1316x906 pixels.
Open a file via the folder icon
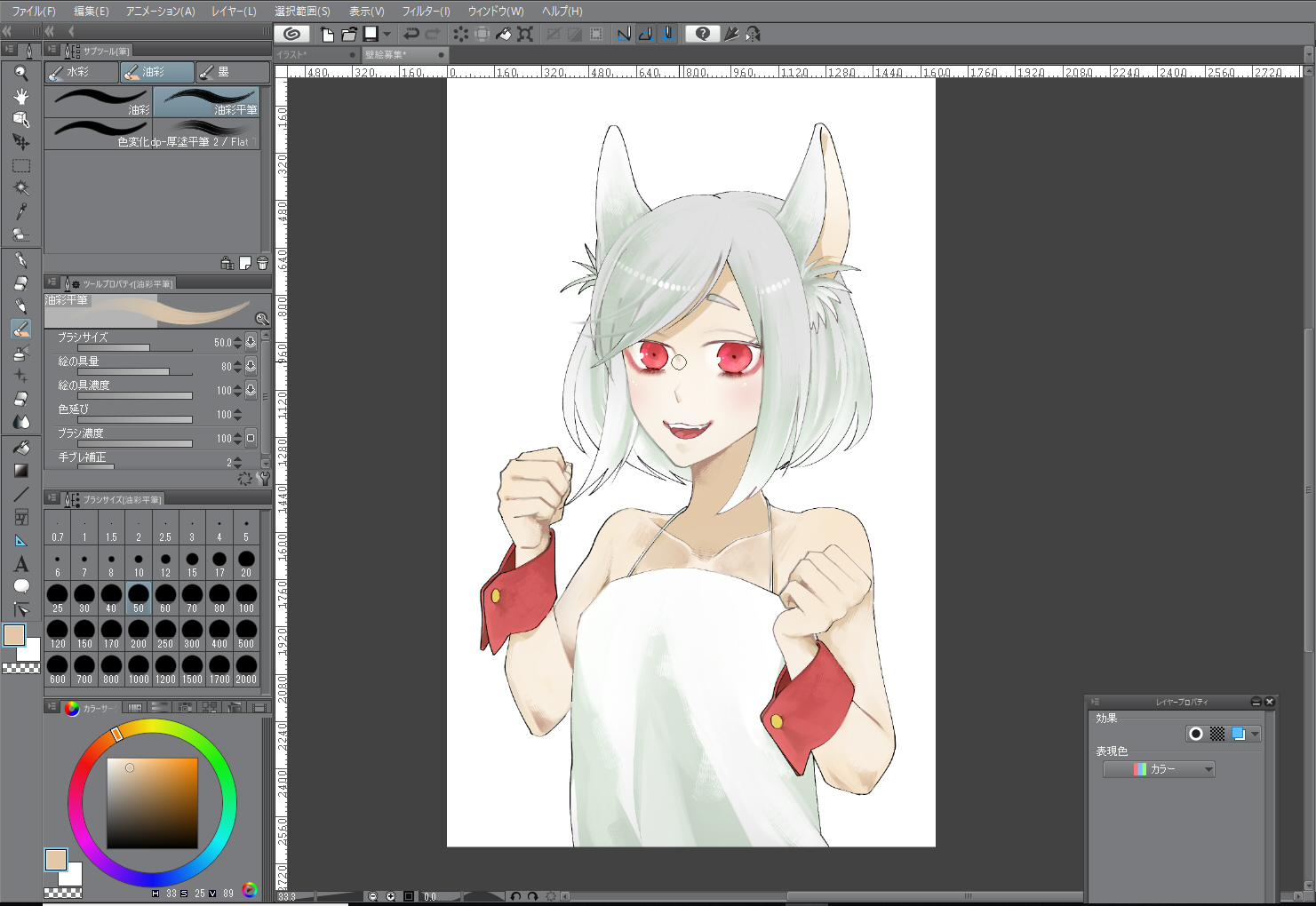point(349,34)
